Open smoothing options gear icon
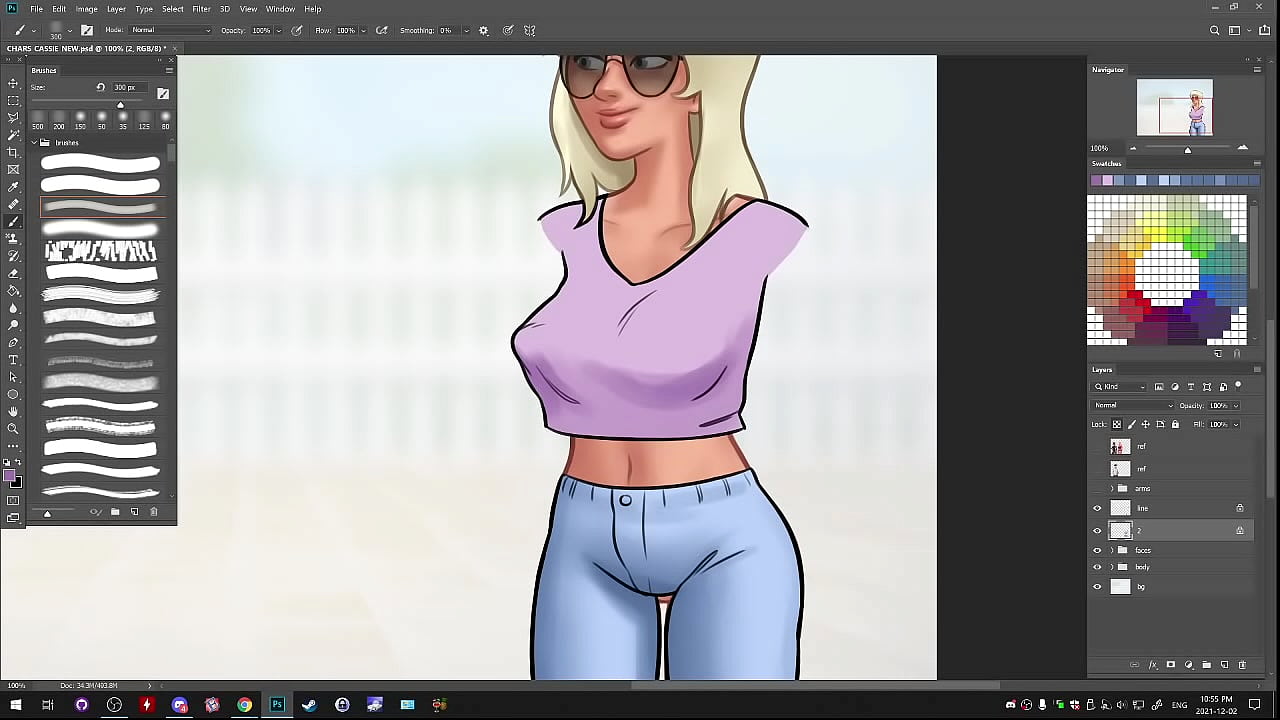 click(484, 30)
